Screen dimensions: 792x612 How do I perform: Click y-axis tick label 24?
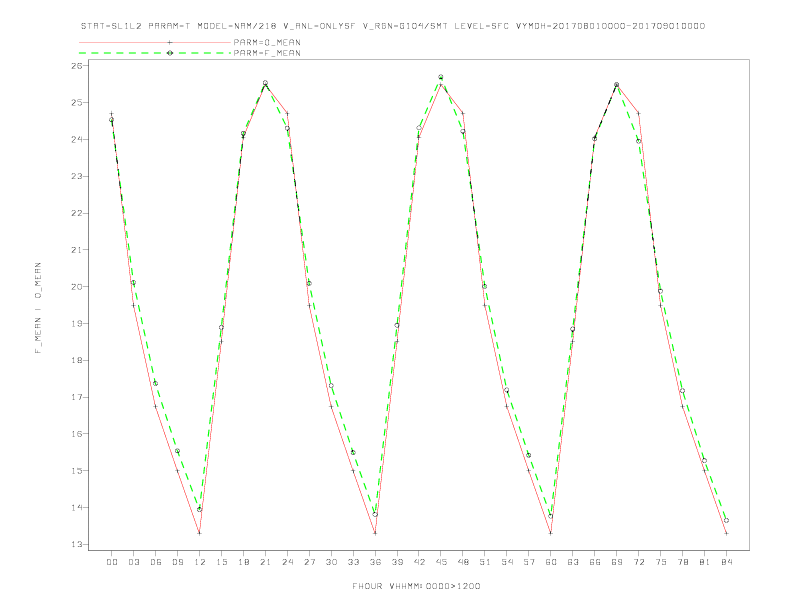76,139
